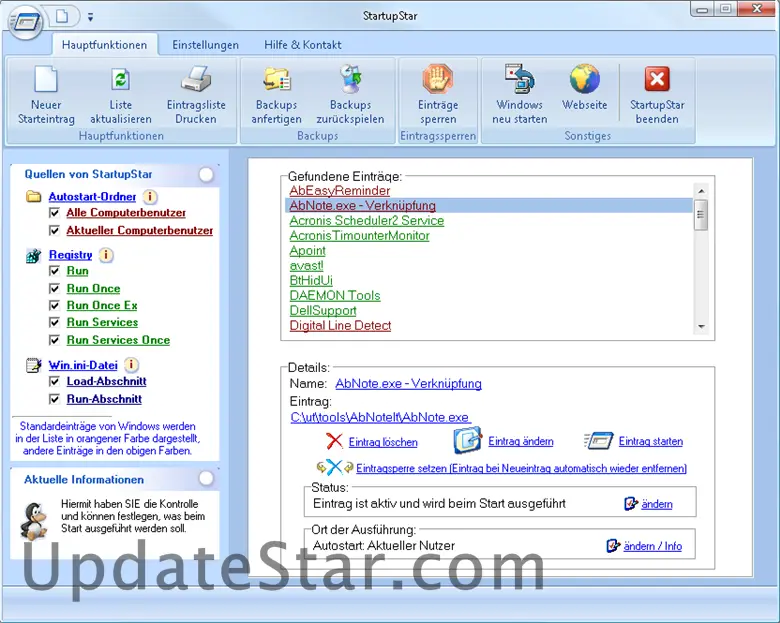Click the StartupStar application orb button
The height and width of the screenshot is (623, 780).
point(26,22)
